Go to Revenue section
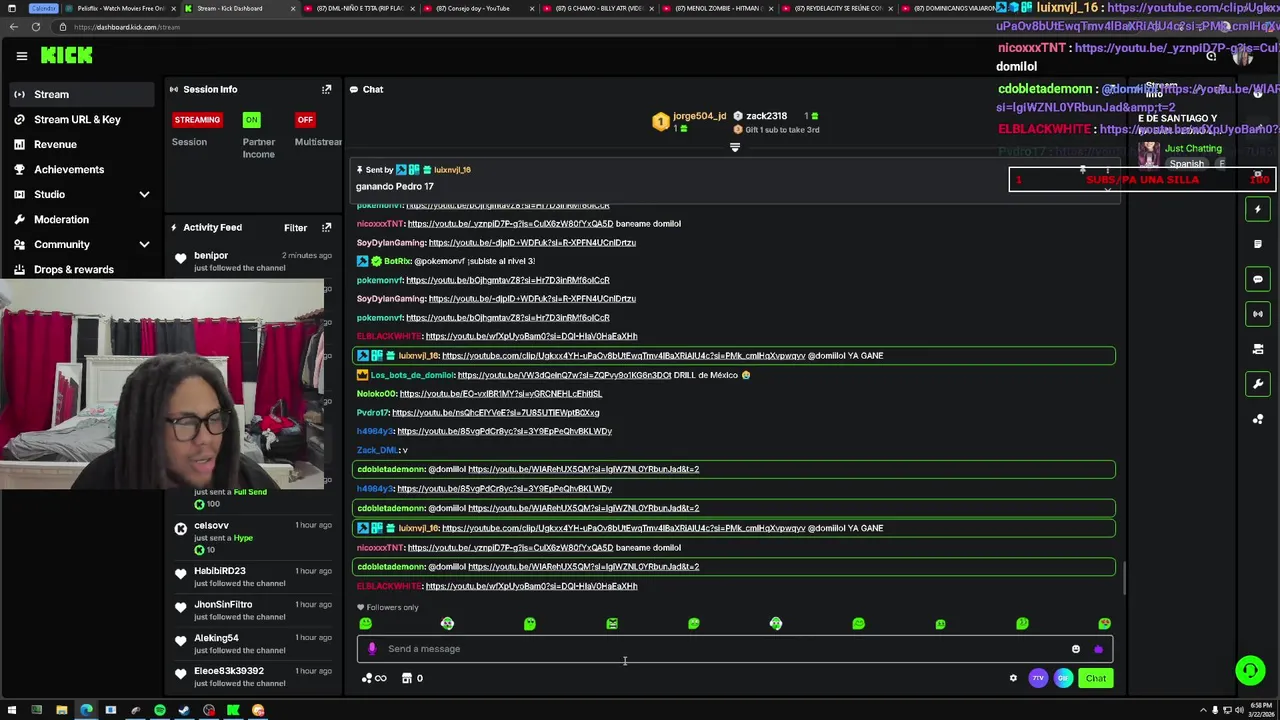 pos(80,144)
